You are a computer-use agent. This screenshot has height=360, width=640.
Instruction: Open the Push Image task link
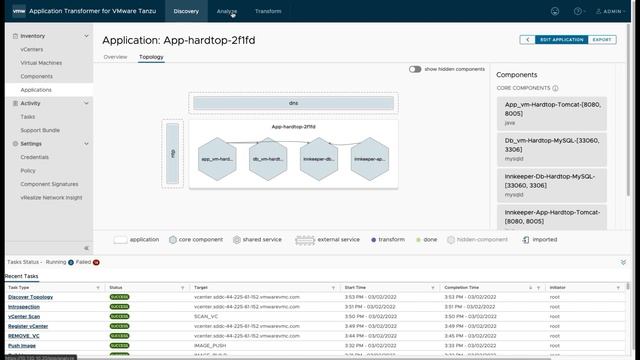22,346
